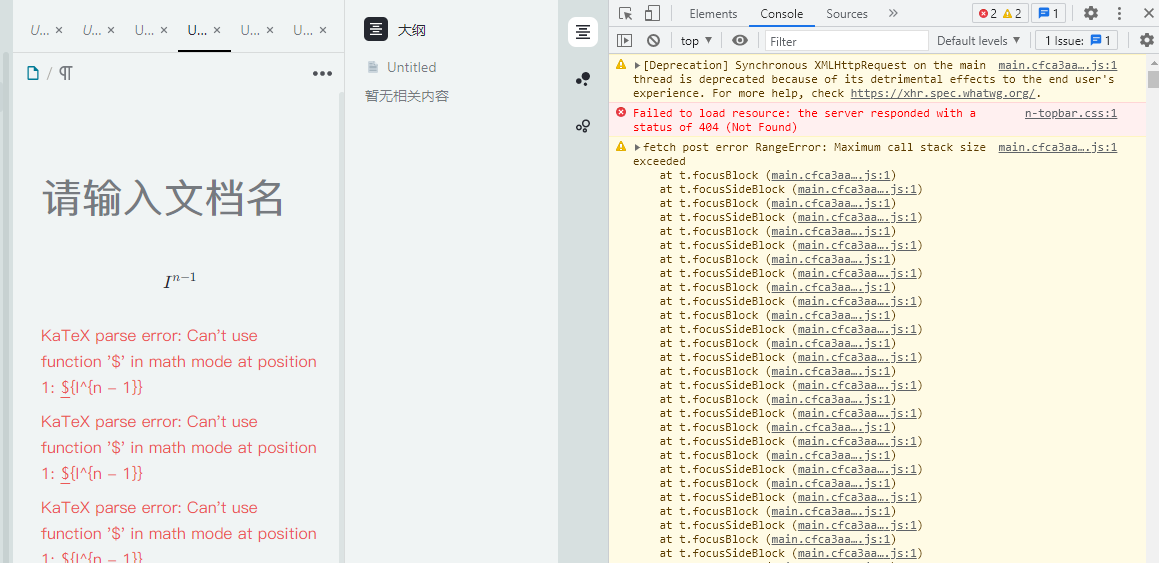
Task: Clear the console with the clear icon
Action: [653, 40]
